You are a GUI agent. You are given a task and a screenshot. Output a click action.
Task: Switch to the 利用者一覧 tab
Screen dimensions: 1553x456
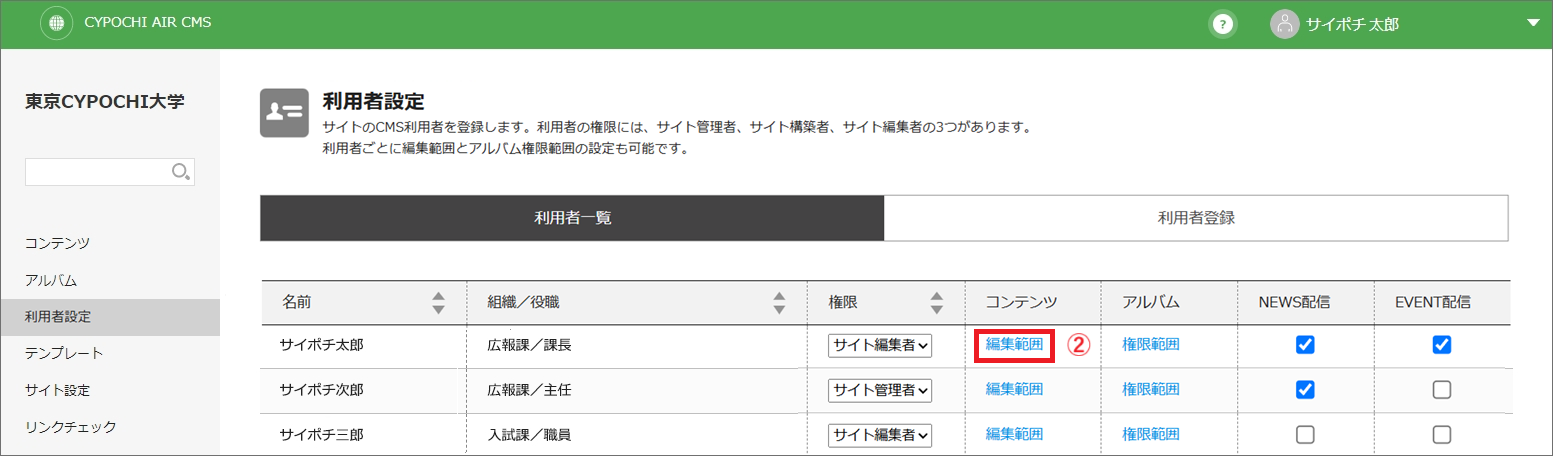coord(572,218)
